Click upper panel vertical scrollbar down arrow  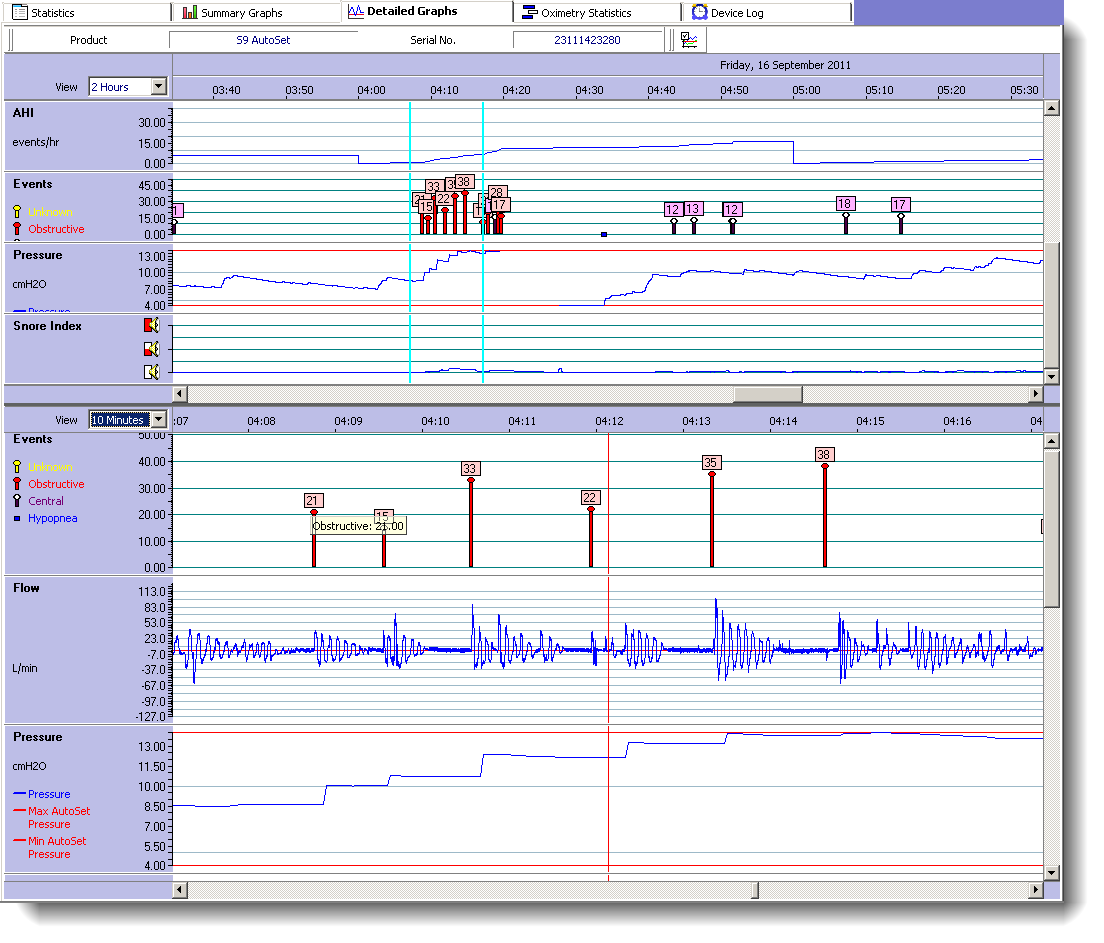click(1051, 376)
